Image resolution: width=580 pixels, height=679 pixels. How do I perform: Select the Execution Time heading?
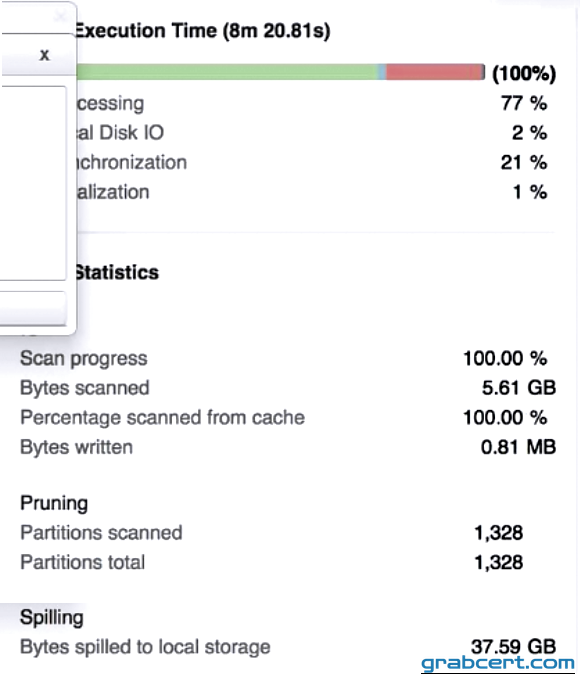click(x=203, y=31)
